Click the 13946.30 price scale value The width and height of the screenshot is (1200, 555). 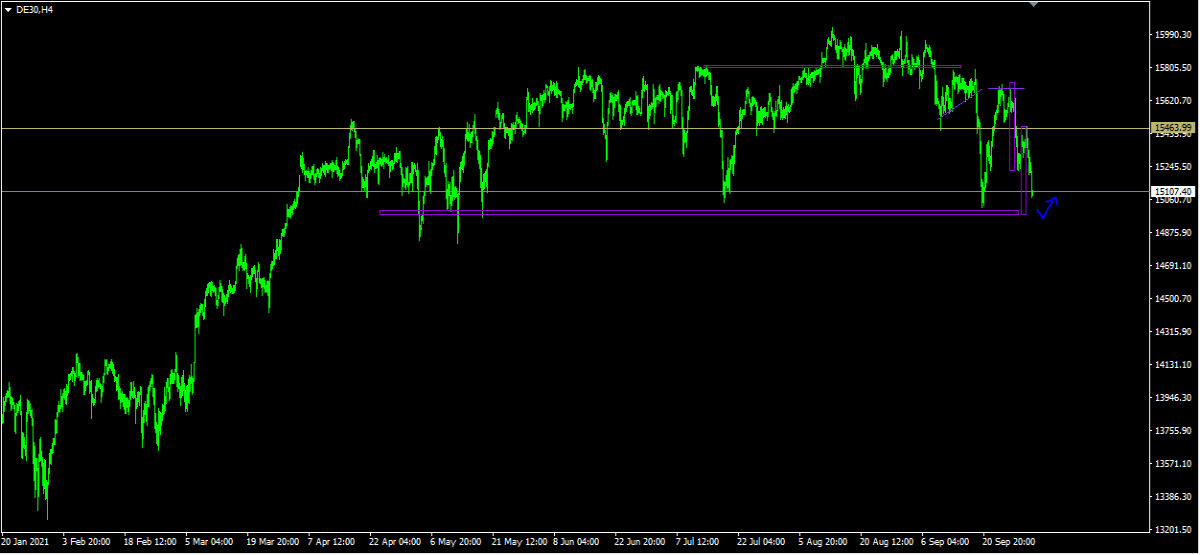[1173, 398]
